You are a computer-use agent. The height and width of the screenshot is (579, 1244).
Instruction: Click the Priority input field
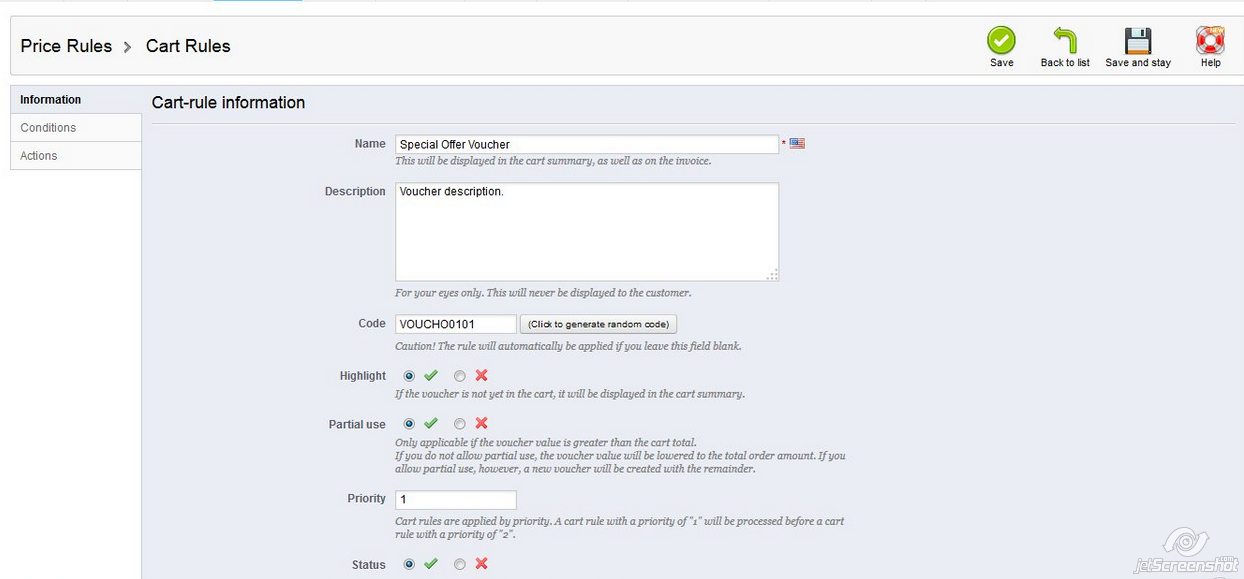(456, 499)
